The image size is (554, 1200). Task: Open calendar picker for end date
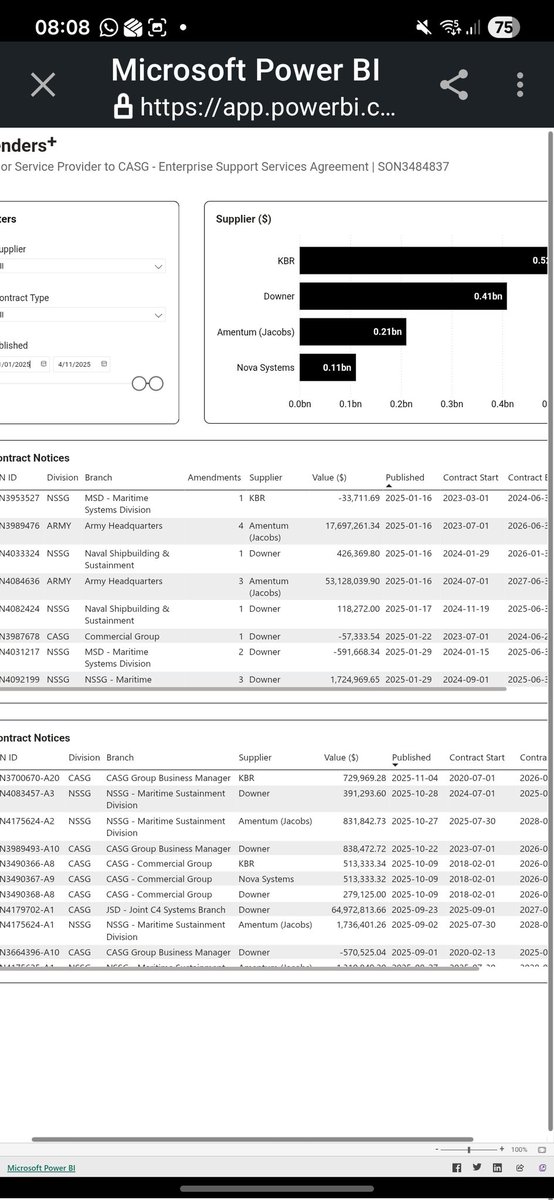pyautogui.click(x=103, y=364)
